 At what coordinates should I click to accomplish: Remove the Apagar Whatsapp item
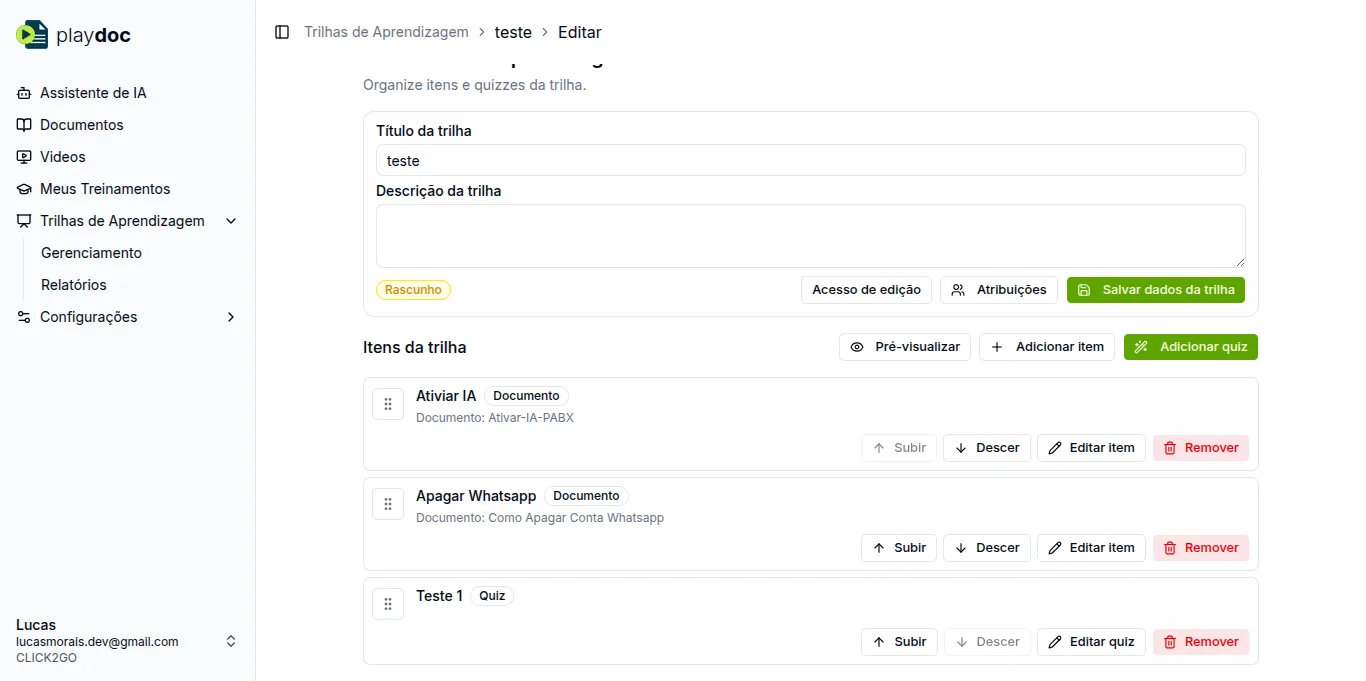[1200, 548]
